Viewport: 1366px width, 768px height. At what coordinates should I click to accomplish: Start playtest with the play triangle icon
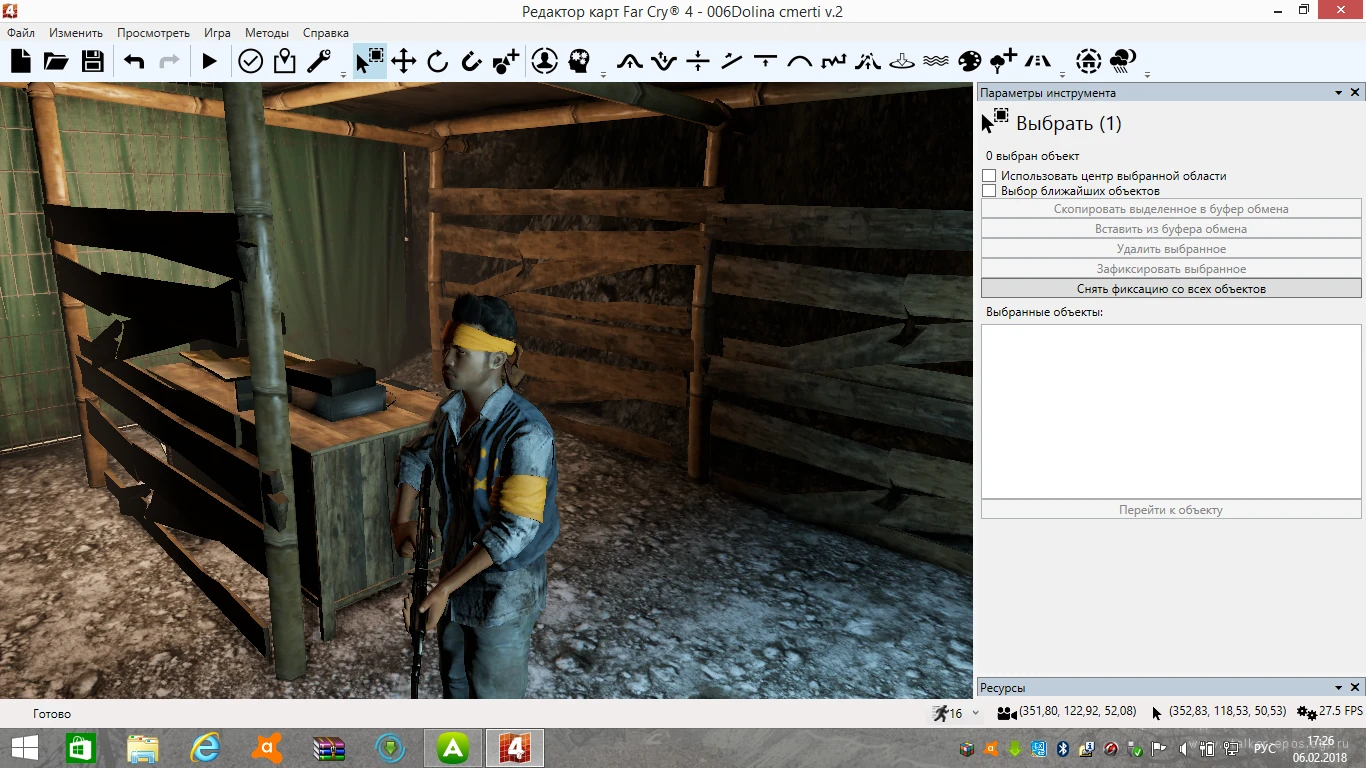[209, 61]
